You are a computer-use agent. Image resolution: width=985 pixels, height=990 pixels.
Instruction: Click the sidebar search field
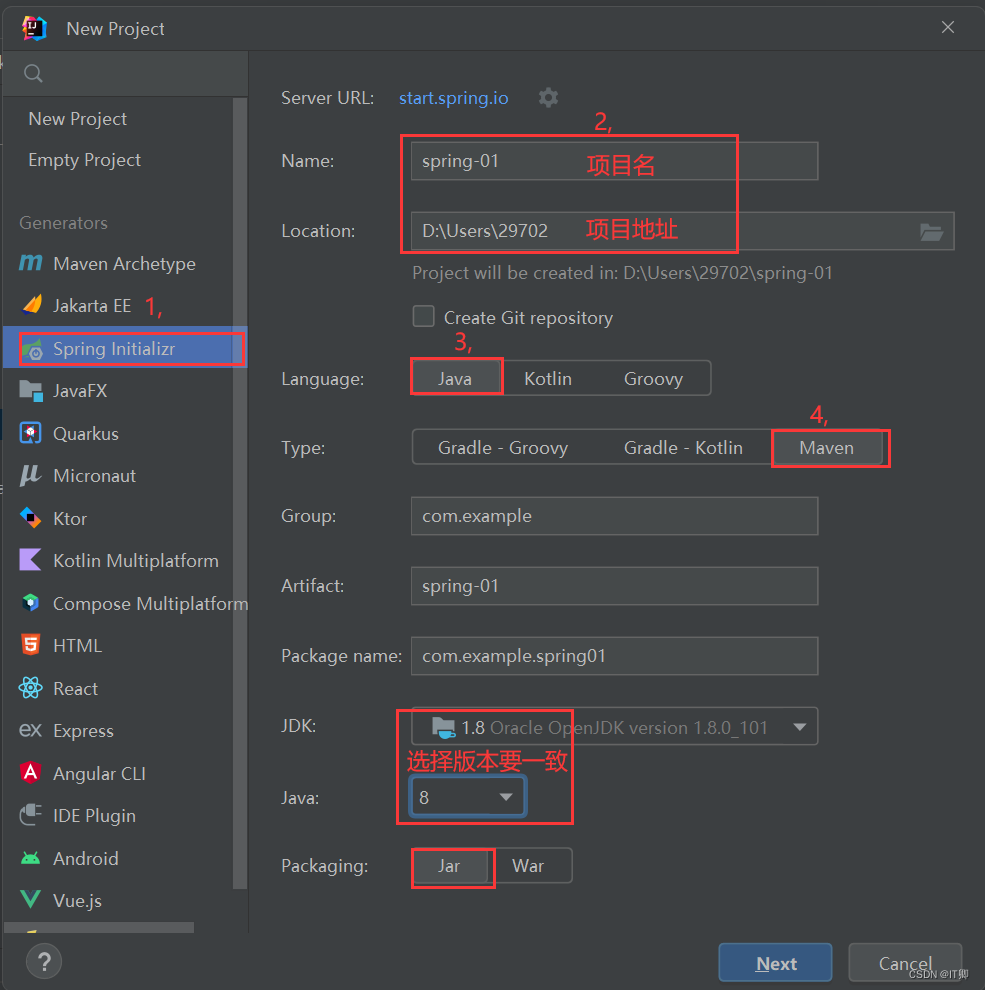coord(126,74)
